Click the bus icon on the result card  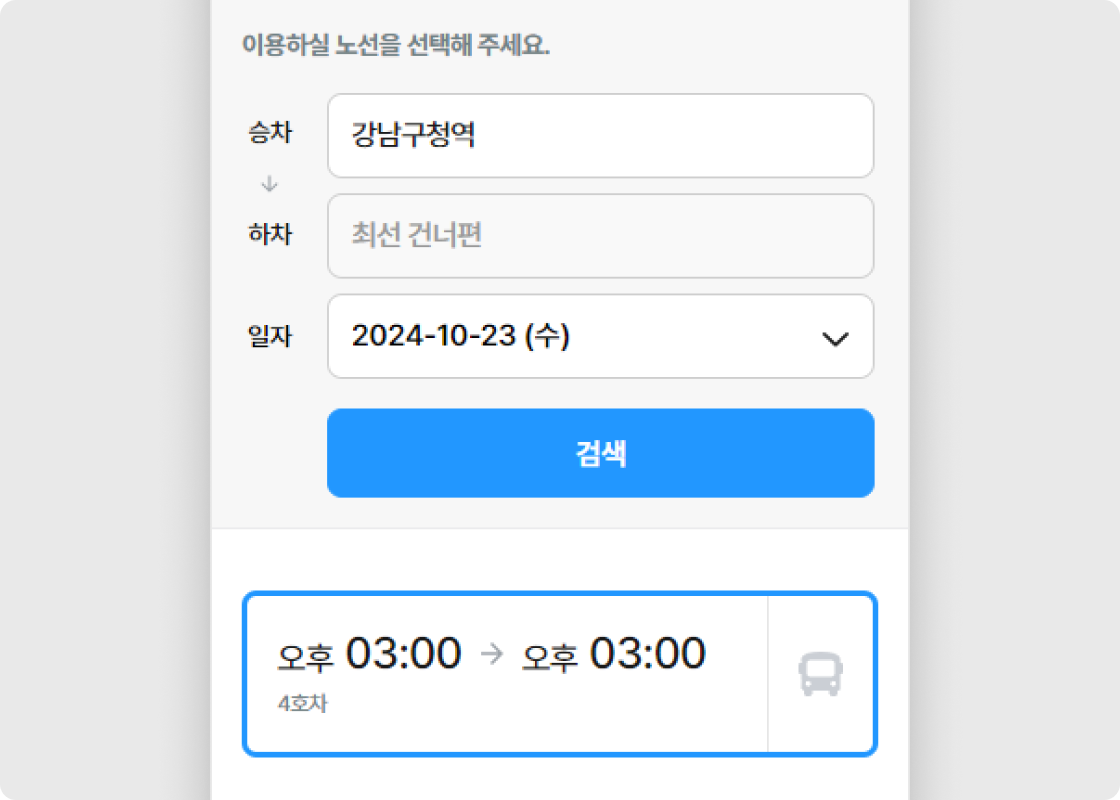coord(820,674)
